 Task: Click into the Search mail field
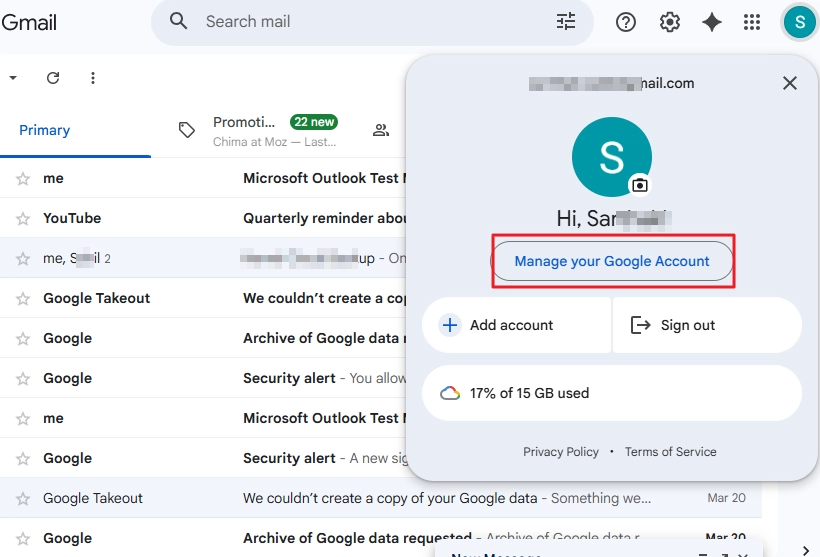click(x=371, y=21)
